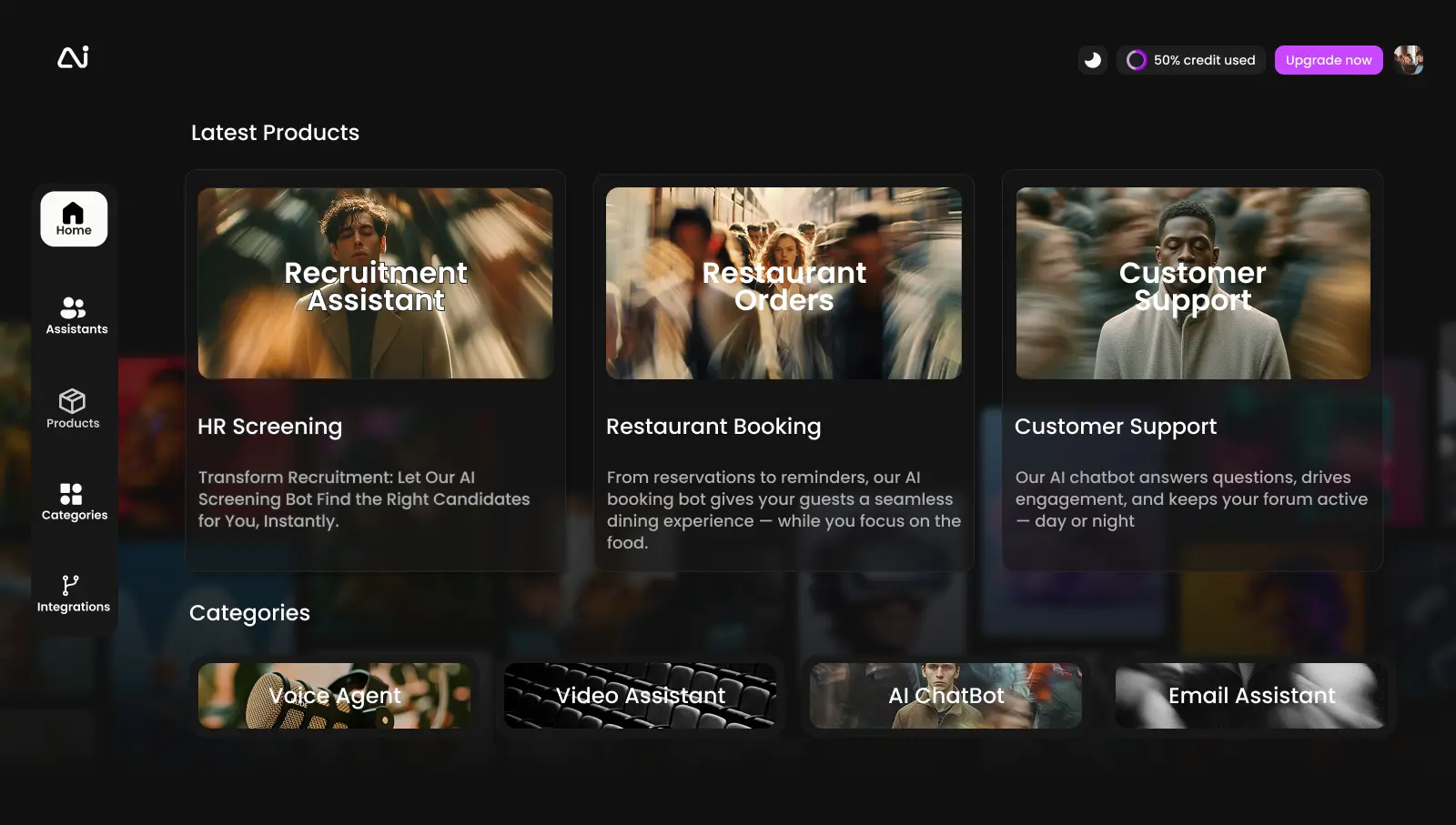1456x825 pixels.
Task: Click the HR Screening title
Action: pos(270,427)
